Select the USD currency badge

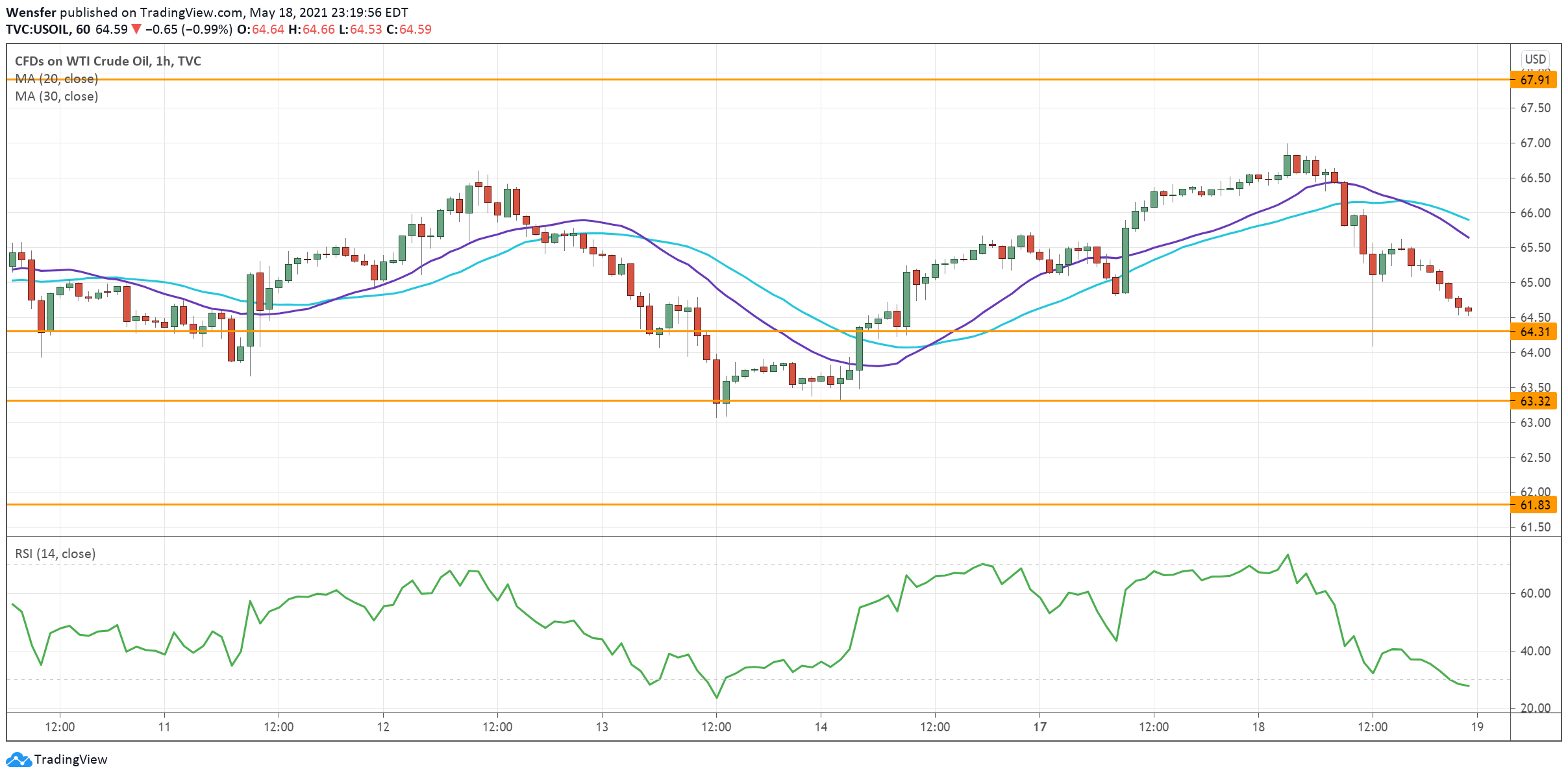click(x=1535, y=59)
